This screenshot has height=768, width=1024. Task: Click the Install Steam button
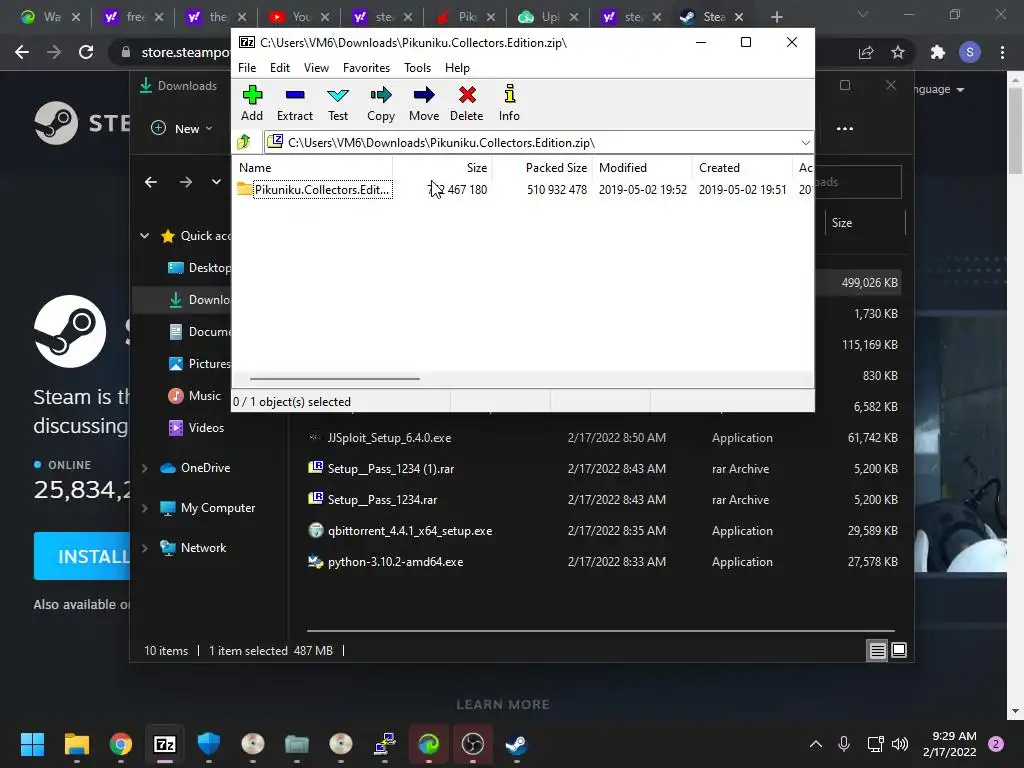click(82, 556)
